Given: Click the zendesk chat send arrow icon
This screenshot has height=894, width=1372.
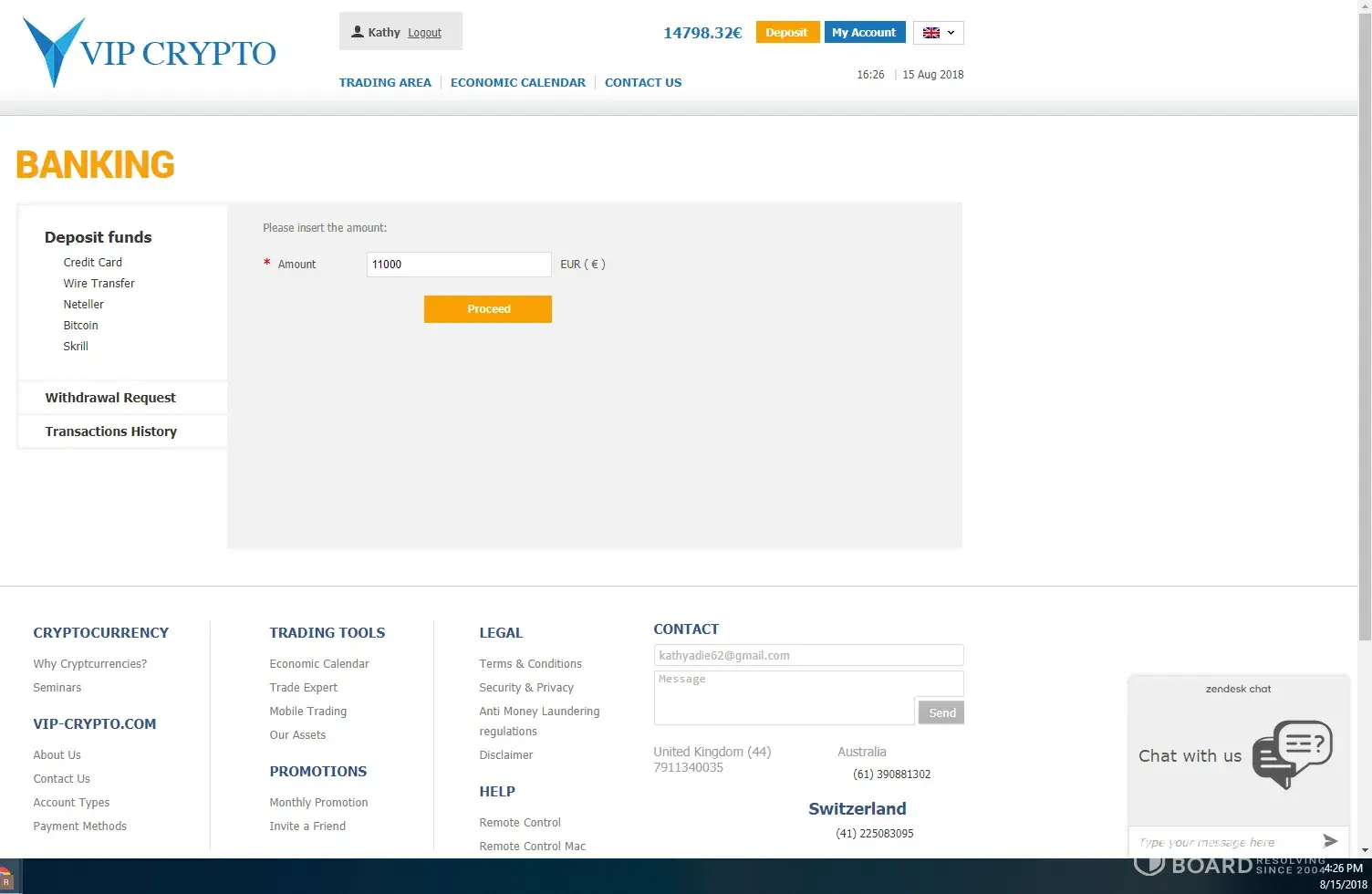Looking at the screenshot, I should coord(1329,841).
